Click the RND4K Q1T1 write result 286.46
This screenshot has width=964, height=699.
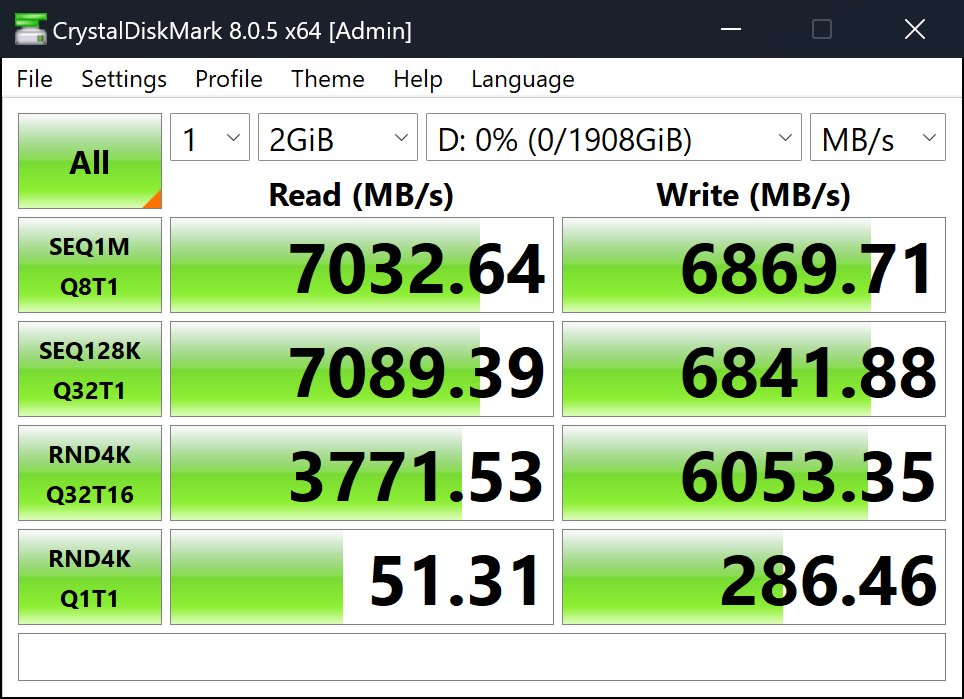[754, 578]
